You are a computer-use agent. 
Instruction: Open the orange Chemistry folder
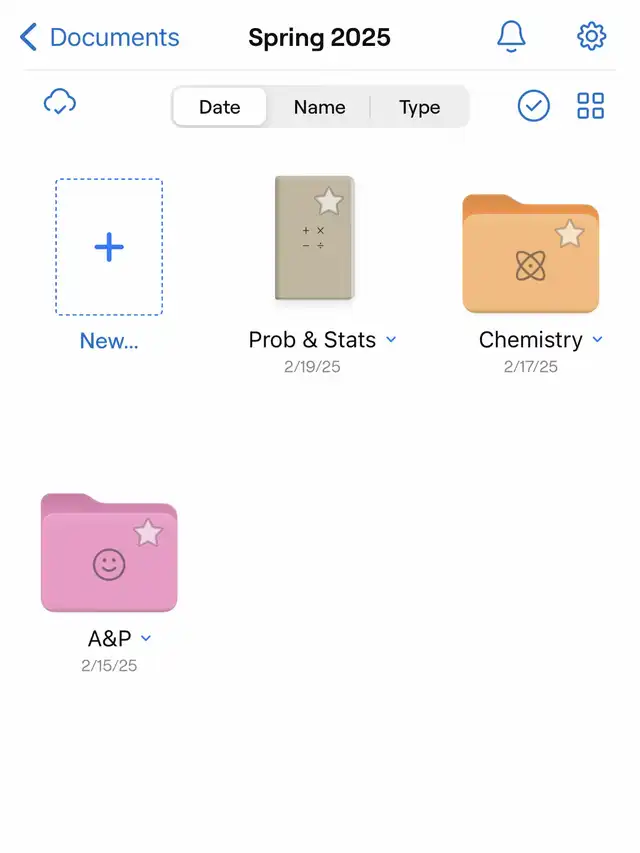(531, 254)
